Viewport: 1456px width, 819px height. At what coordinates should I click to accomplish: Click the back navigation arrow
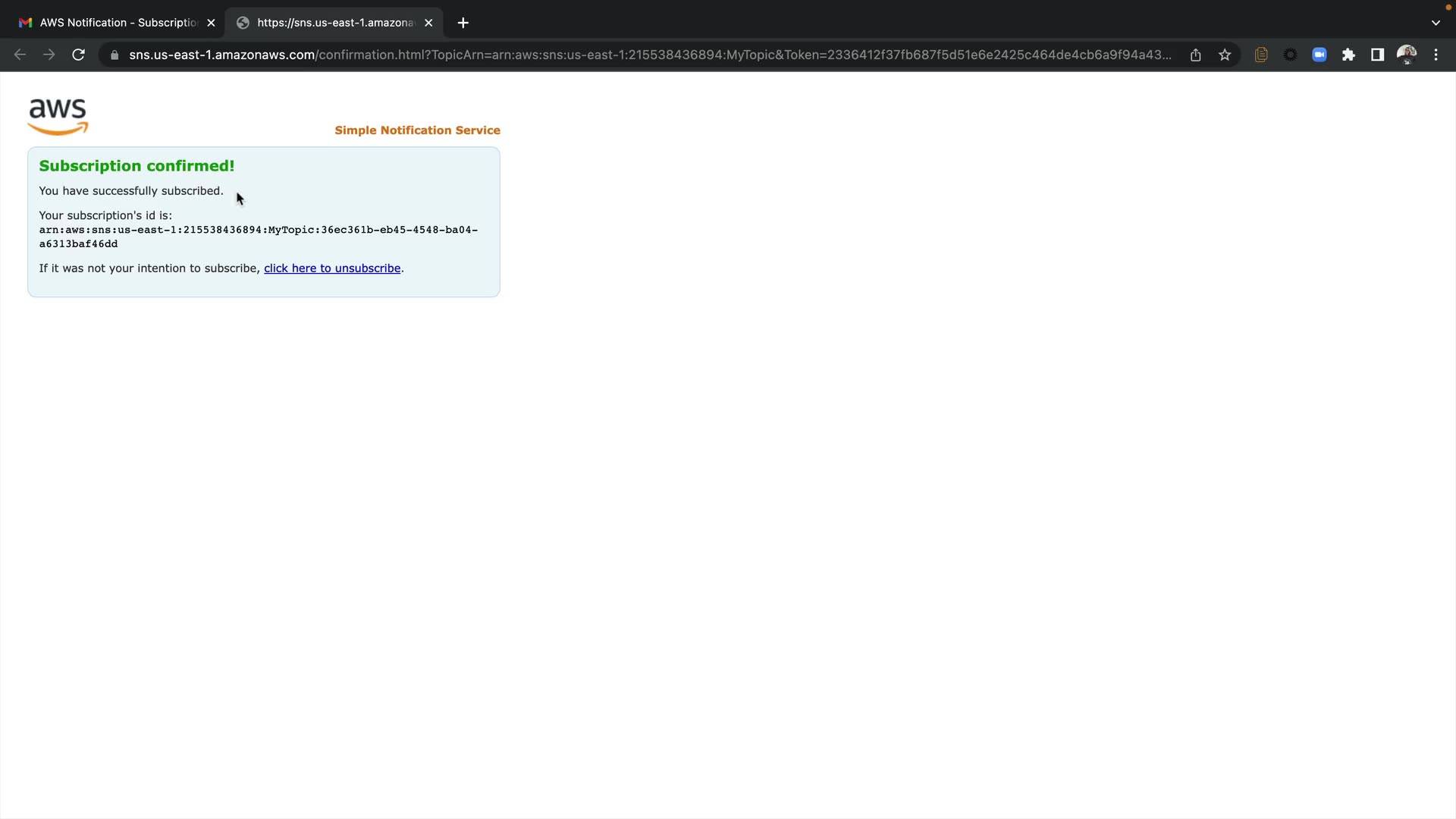[20, 55]
